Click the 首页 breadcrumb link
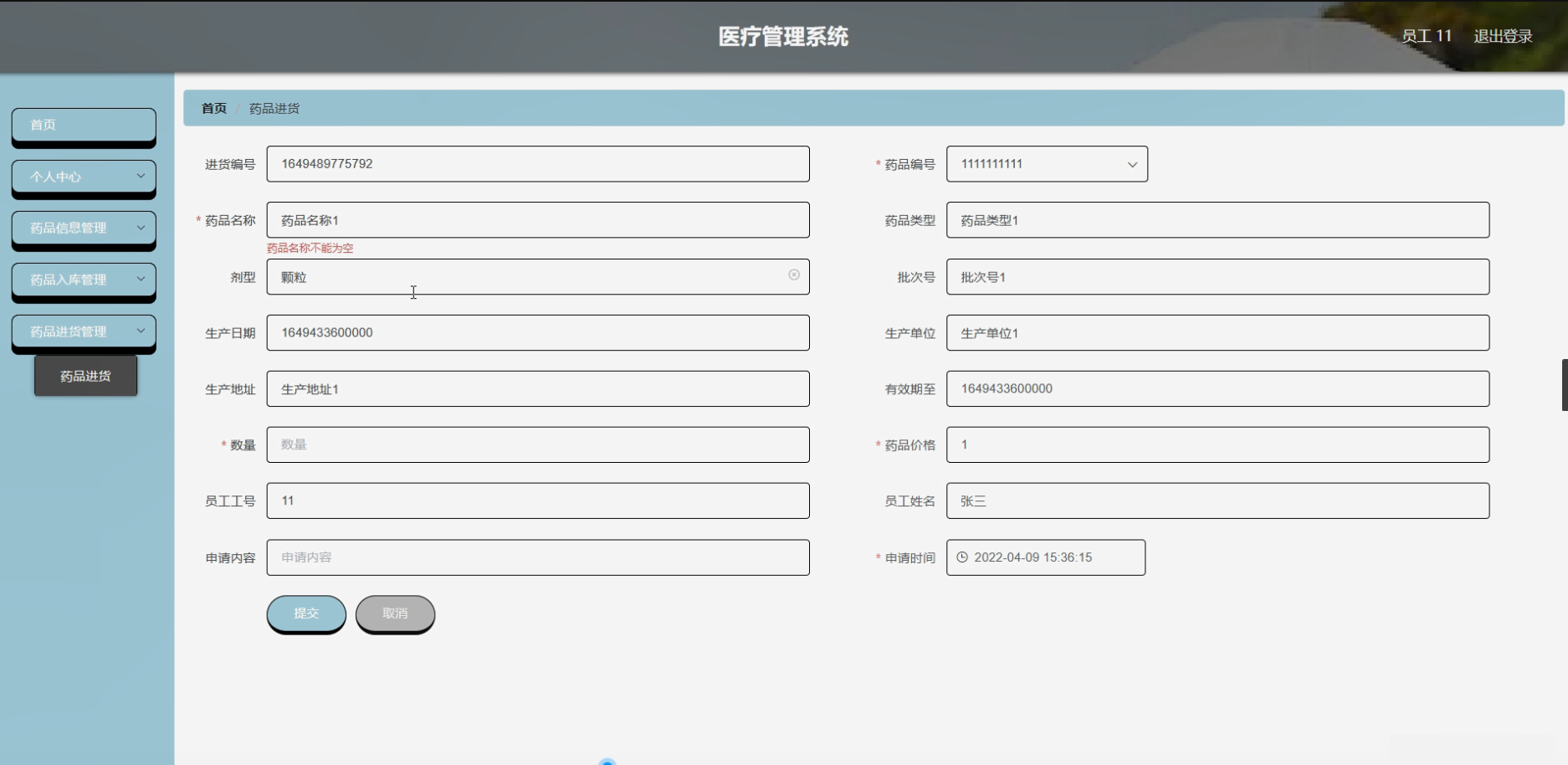The width and height of the screenshot is (1568, 765). (214, 108)
